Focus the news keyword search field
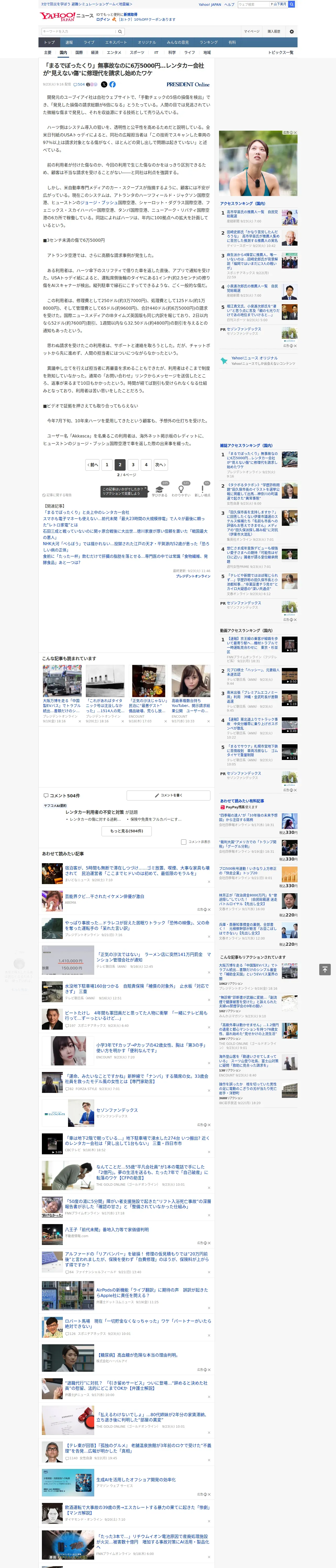This screenshot has width=336, height=1568. 79,32
